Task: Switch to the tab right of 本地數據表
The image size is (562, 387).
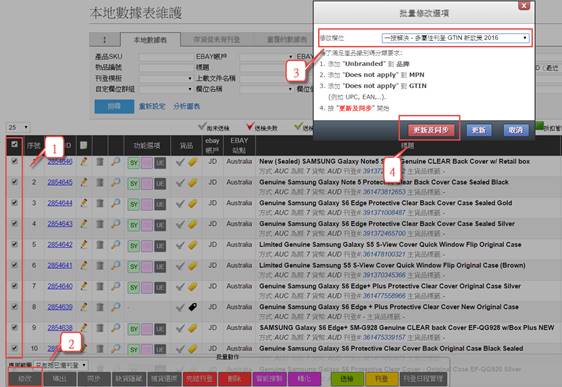Action: pos(216,40)
